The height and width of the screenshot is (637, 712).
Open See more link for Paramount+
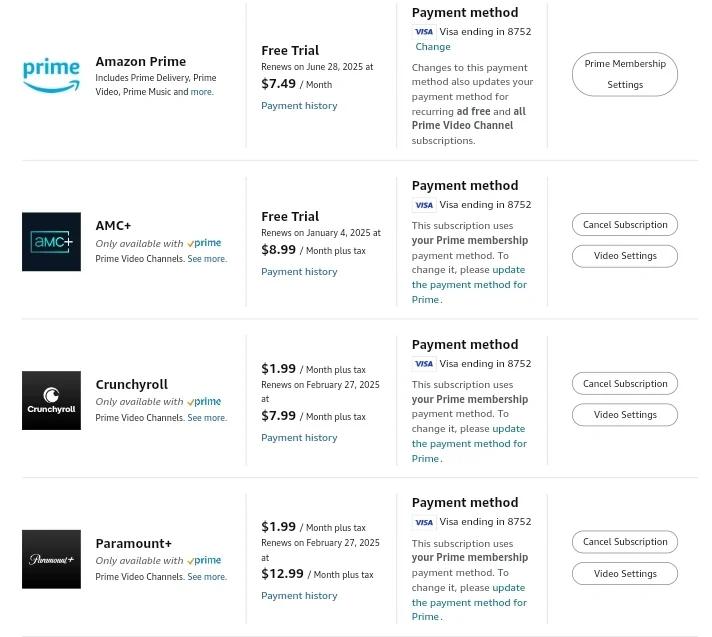pos(207,577)
